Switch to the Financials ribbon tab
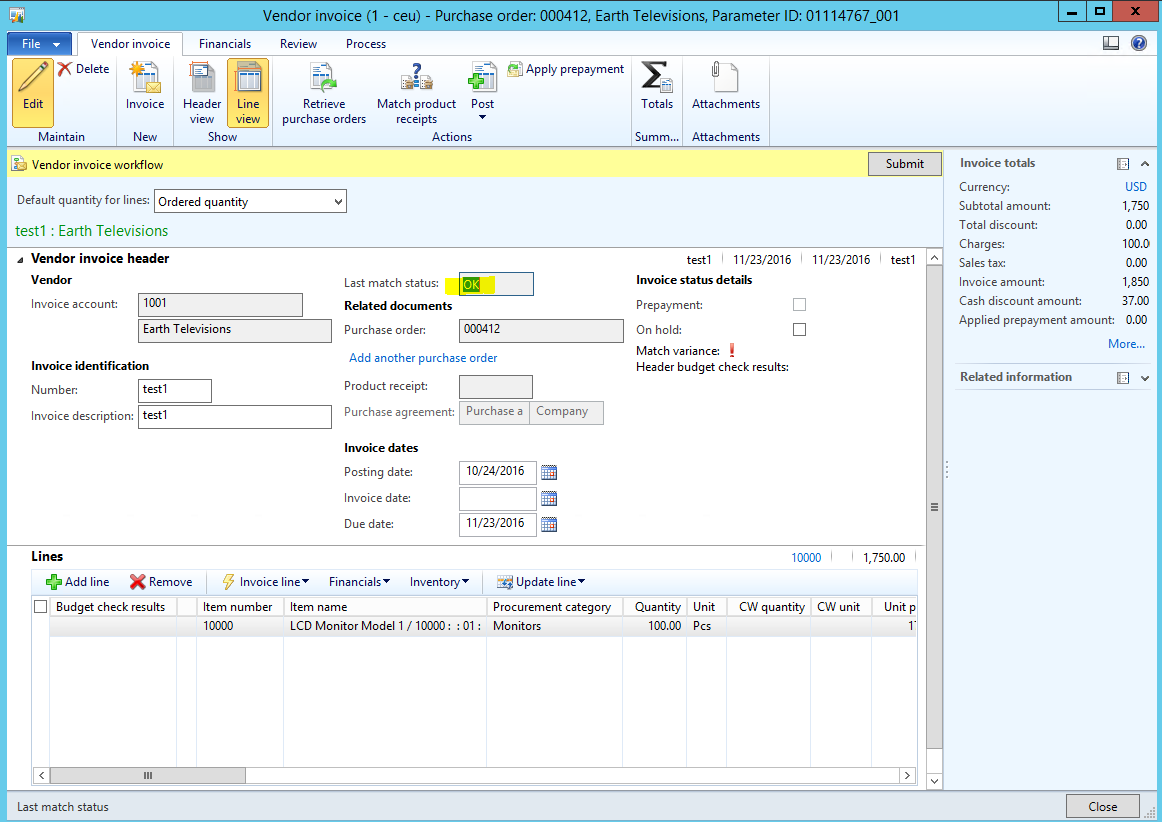This screenshot has height=822, width=1162. click(x=225, y=44)
